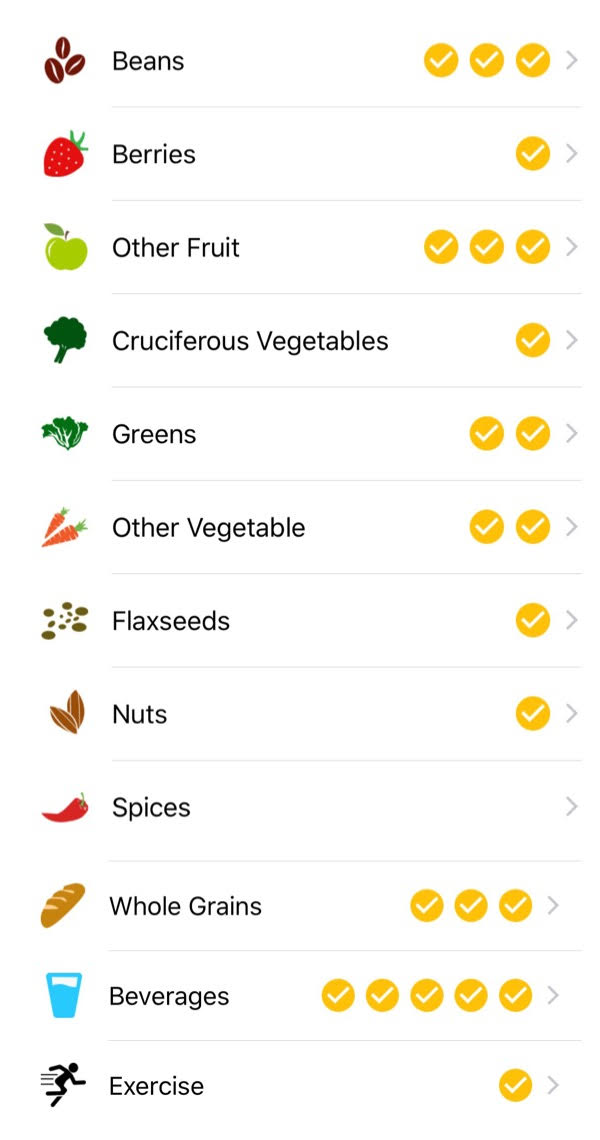Tap the Cruciferous Vegetables text
Image resolution: width=600 pixels, height=1140 pixels.
[x=250, y=341]
